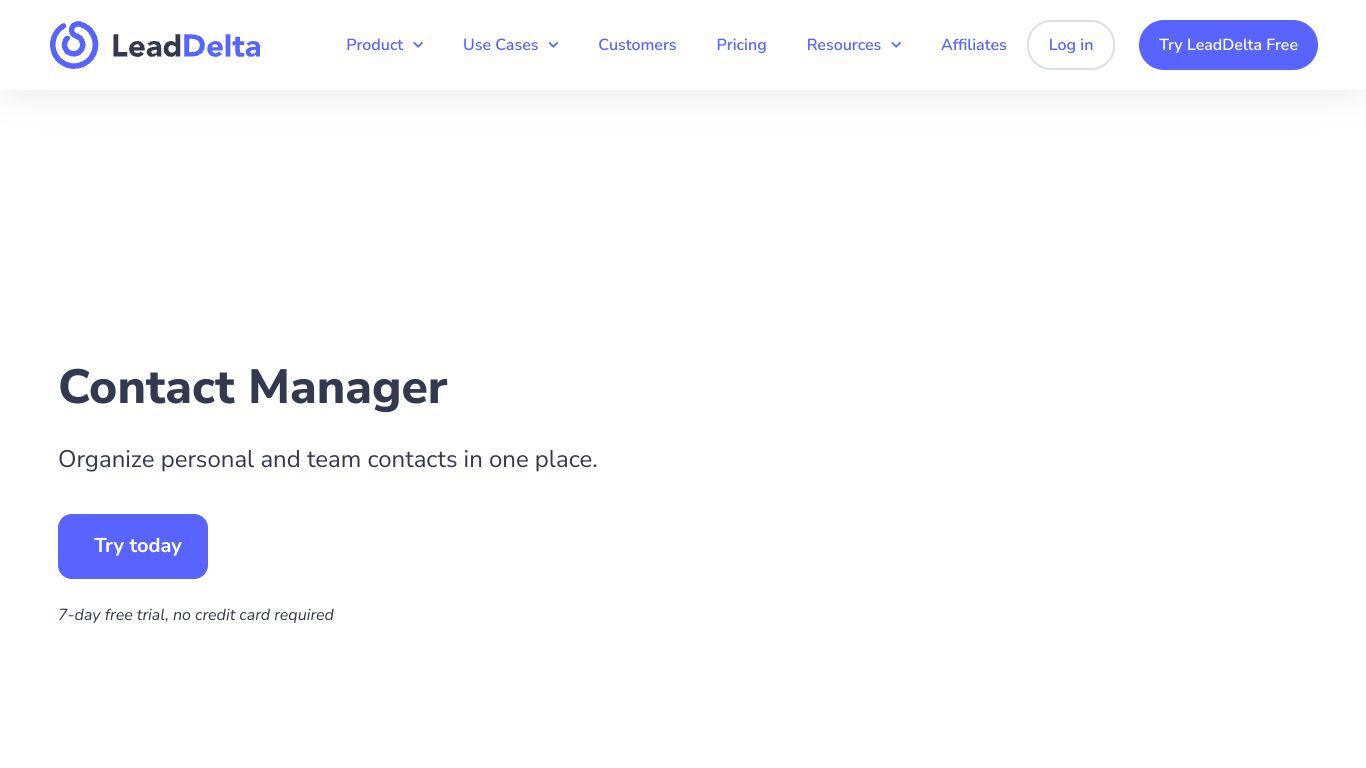Click the LeadDelta wordmark text
The height and width of the screenshot is (768, 1366).
click(186, 46)
